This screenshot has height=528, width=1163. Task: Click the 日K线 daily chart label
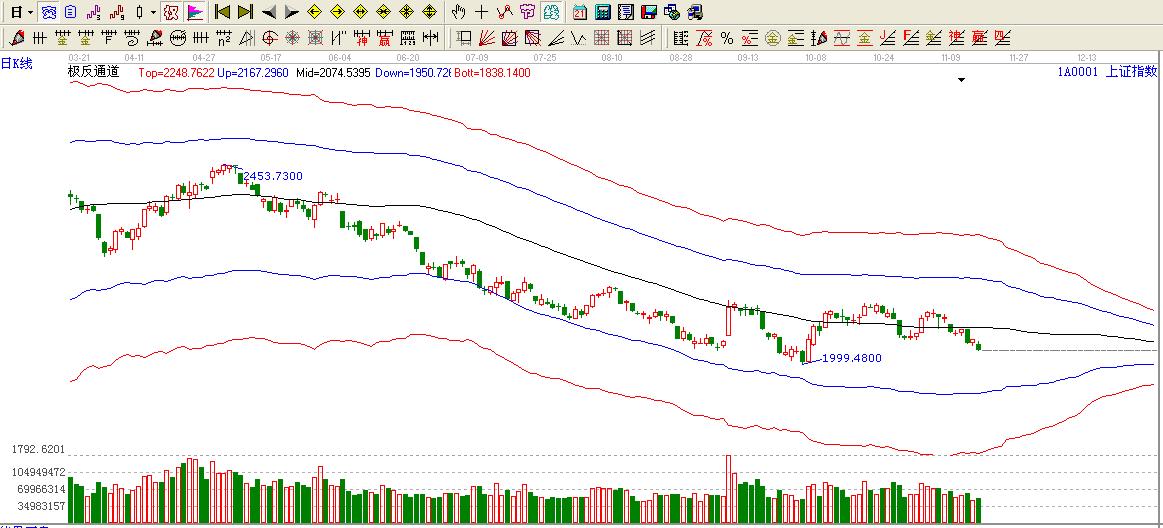coord(17,63)
